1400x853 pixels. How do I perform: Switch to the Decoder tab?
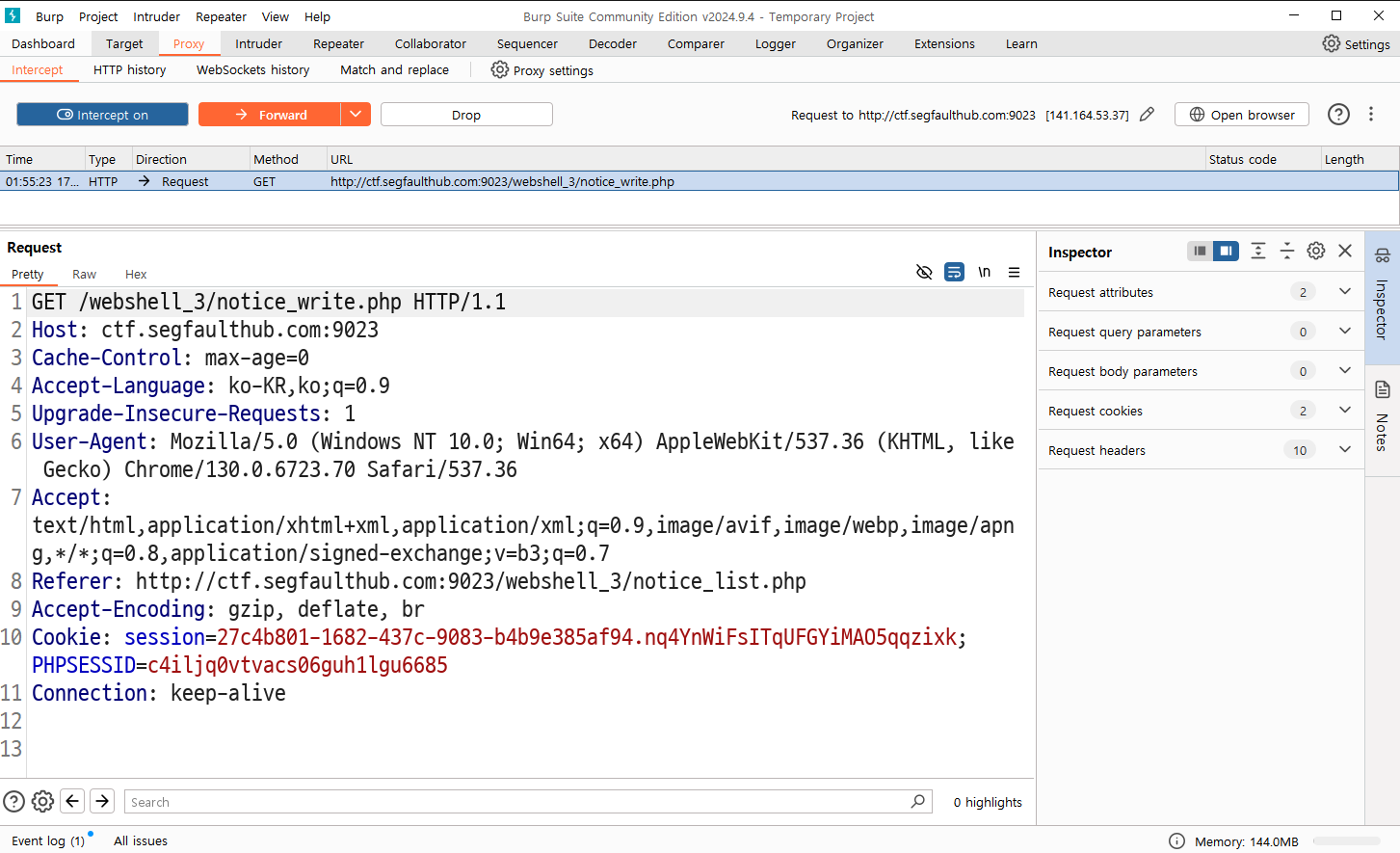613,43
